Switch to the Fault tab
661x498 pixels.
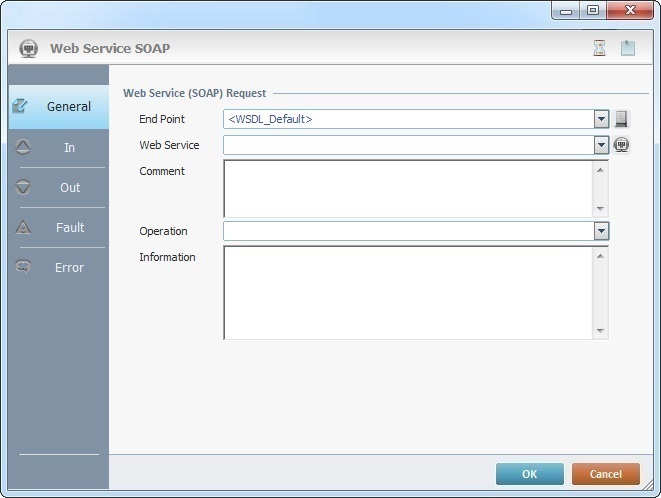tap(69, 227)
